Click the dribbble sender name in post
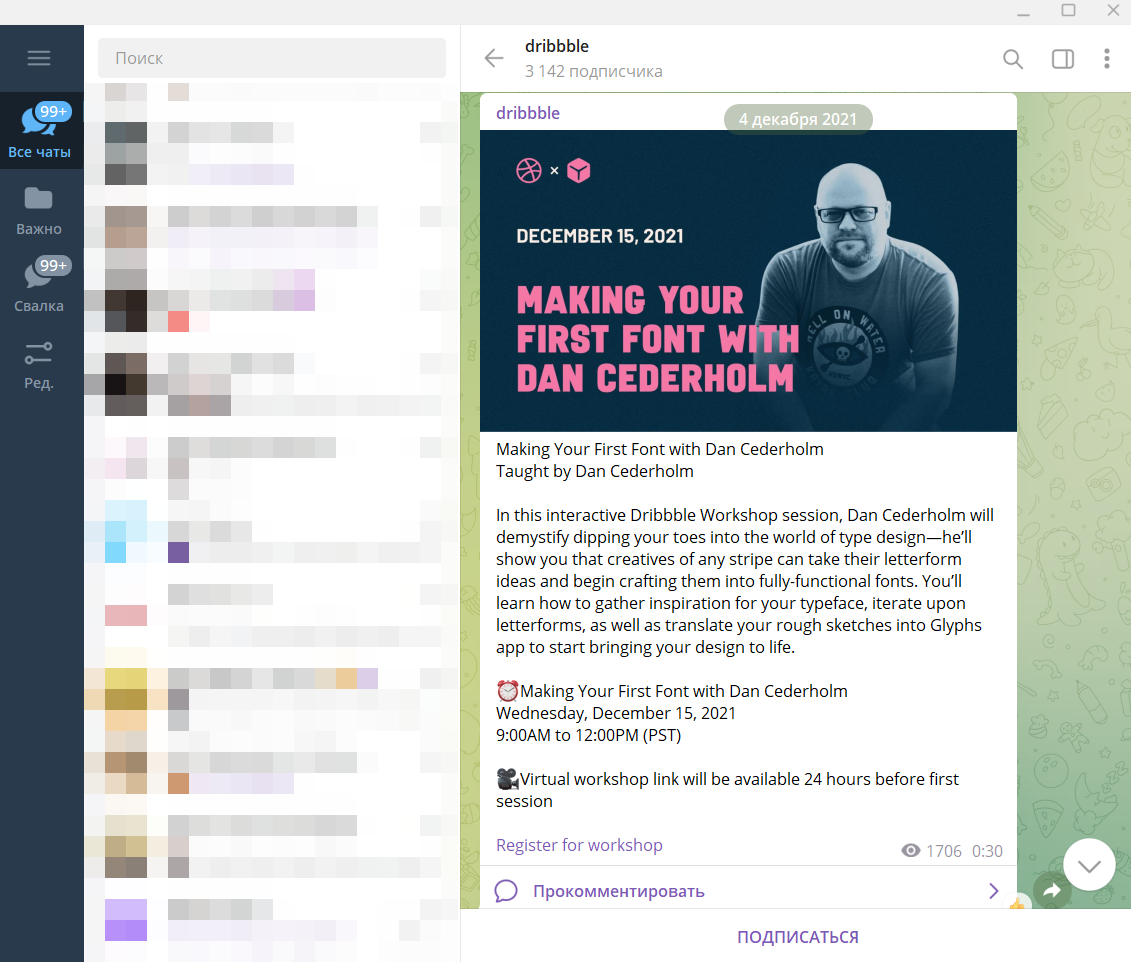This screenshot has width=1131, height=962. point(528,113)
